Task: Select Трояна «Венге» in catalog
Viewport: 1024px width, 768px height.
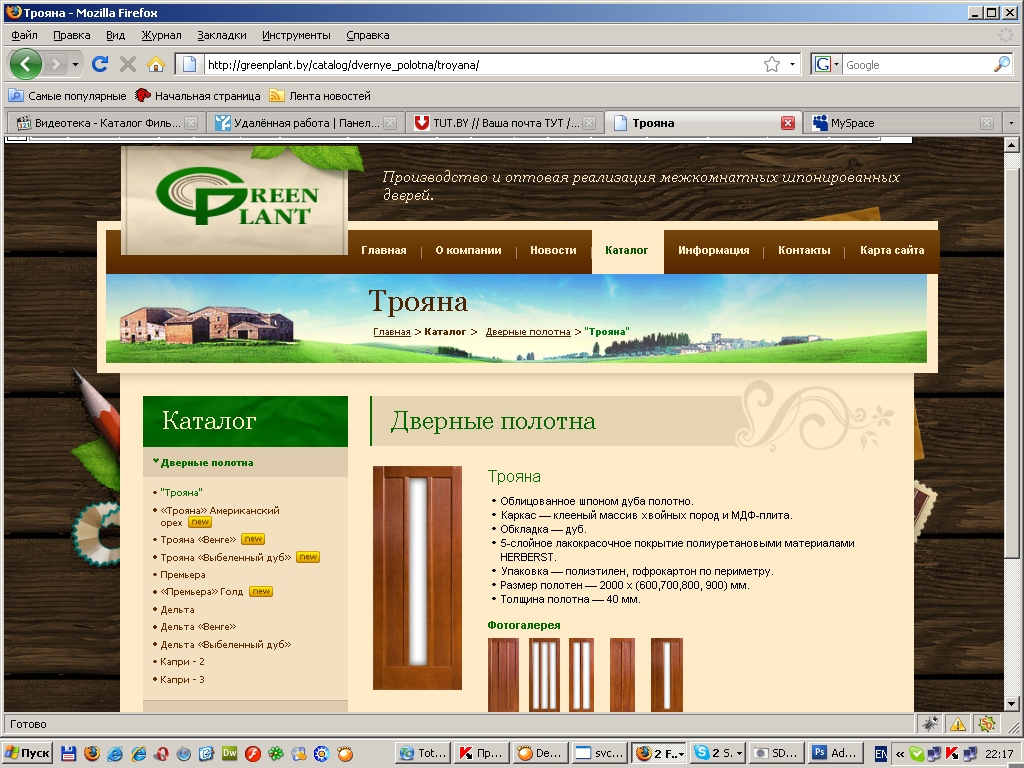Action: coord(198,539)
